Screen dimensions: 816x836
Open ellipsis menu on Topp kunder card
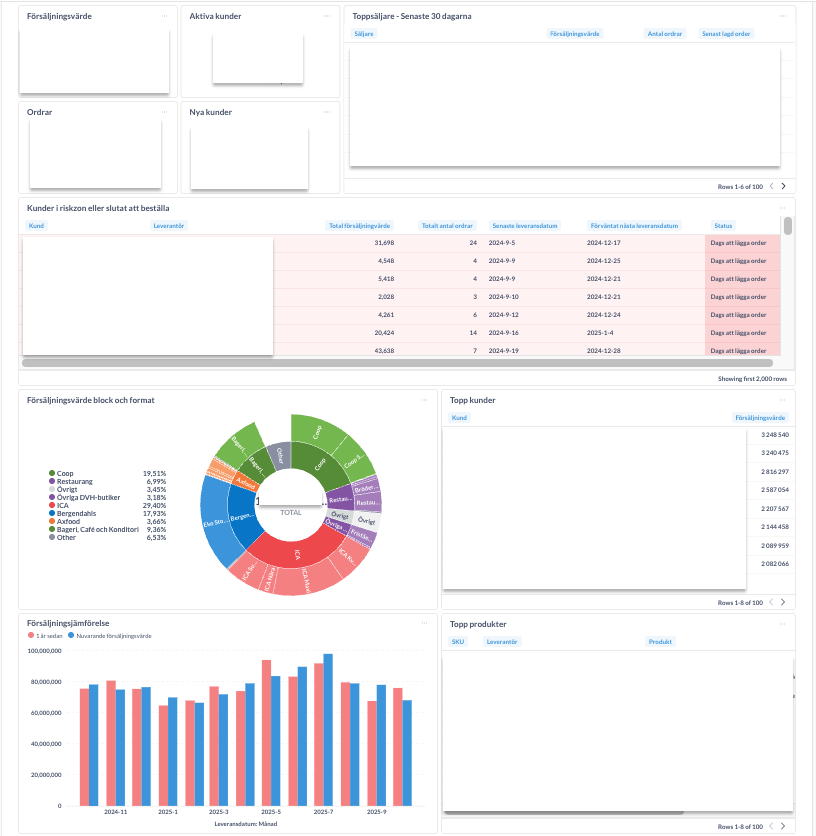(782, 400)
